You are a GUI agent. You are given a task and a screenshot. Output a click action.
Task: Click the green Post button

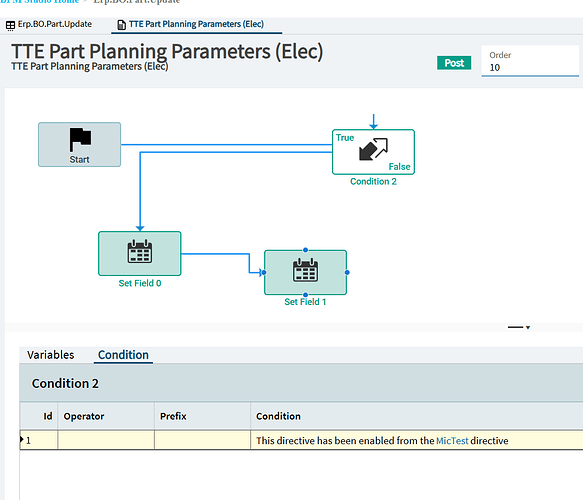(454, 63)
